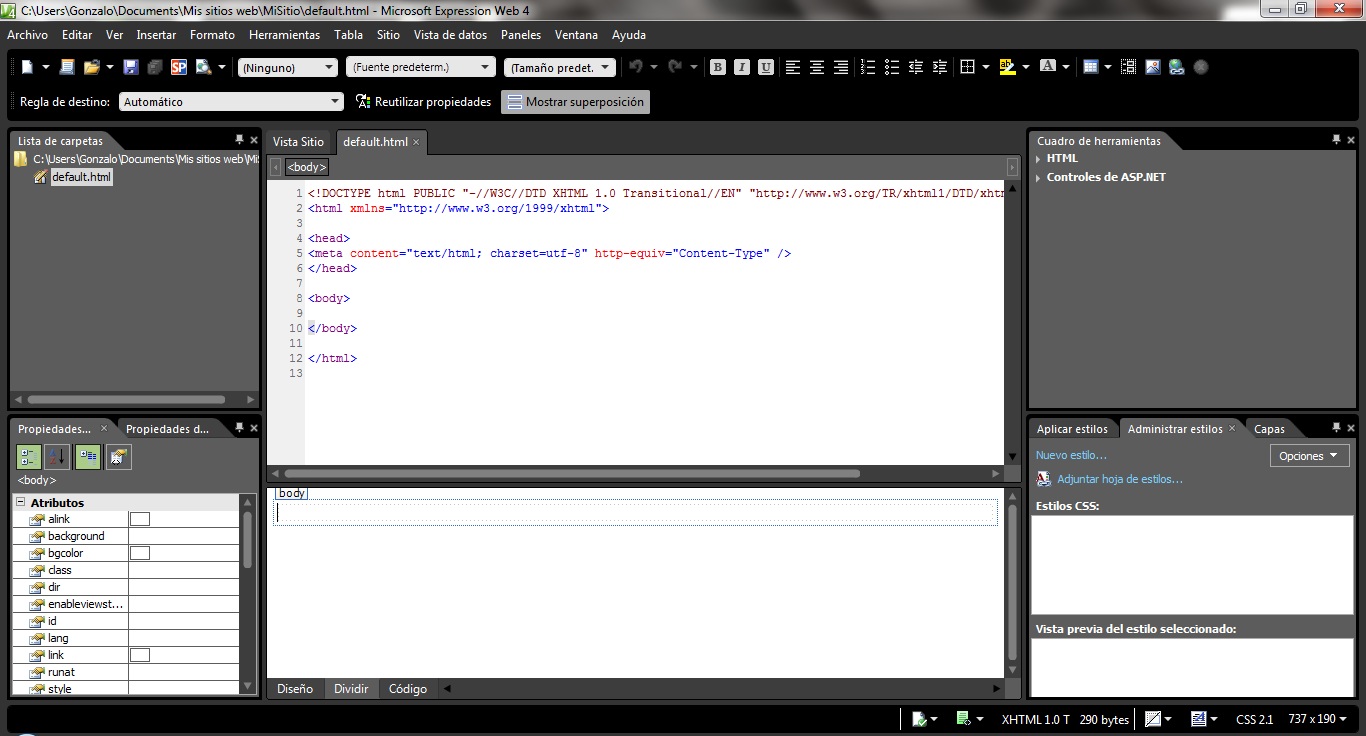1366x736 pixels.
Task: Align text left
Action: 793,67
